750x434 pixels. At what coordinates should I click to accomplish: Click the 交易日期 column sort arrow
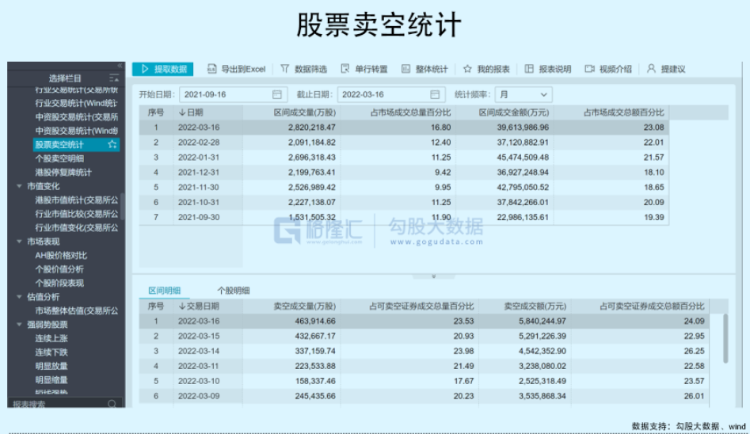[x=182, y=306]
